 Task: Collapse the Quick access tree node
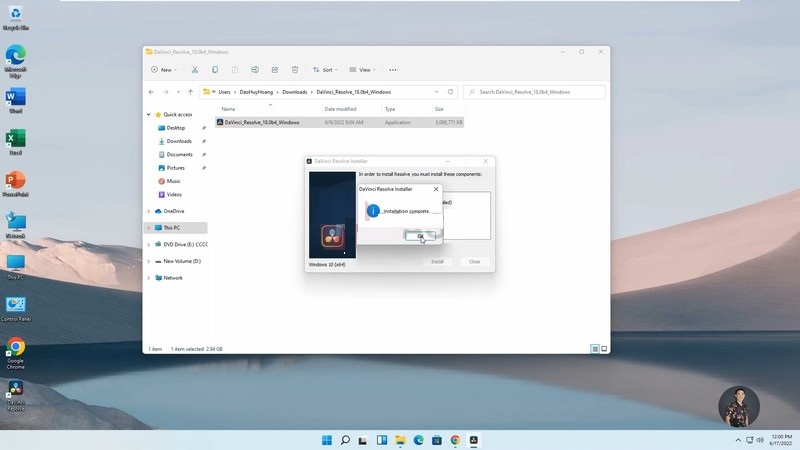pos(148,115)
